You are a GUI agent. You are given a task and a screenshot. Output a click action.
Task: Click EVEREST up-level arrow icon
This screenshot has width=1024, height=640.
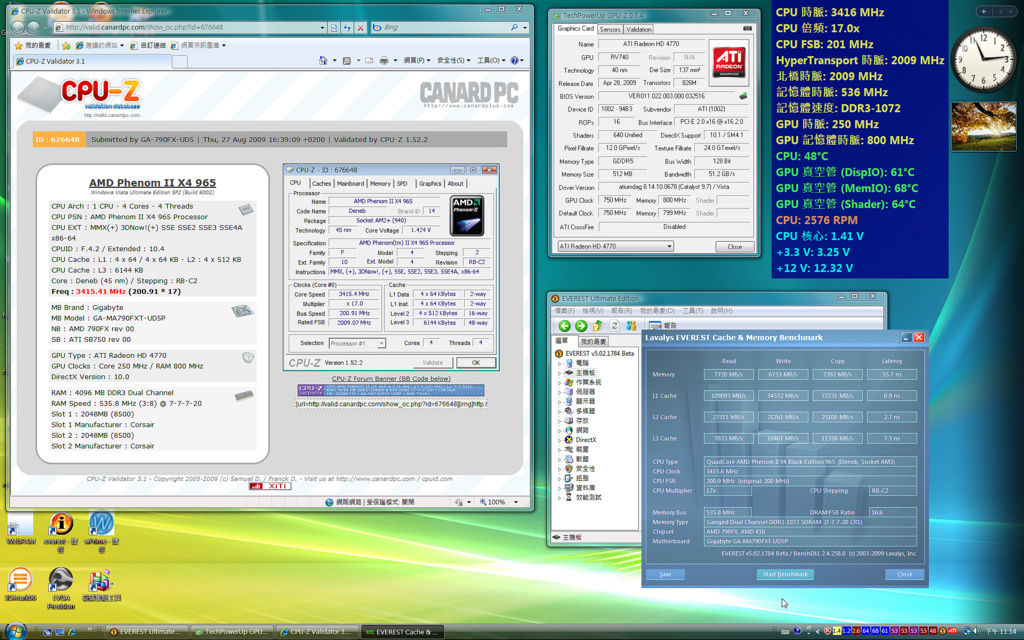click(x=598, y=325)
